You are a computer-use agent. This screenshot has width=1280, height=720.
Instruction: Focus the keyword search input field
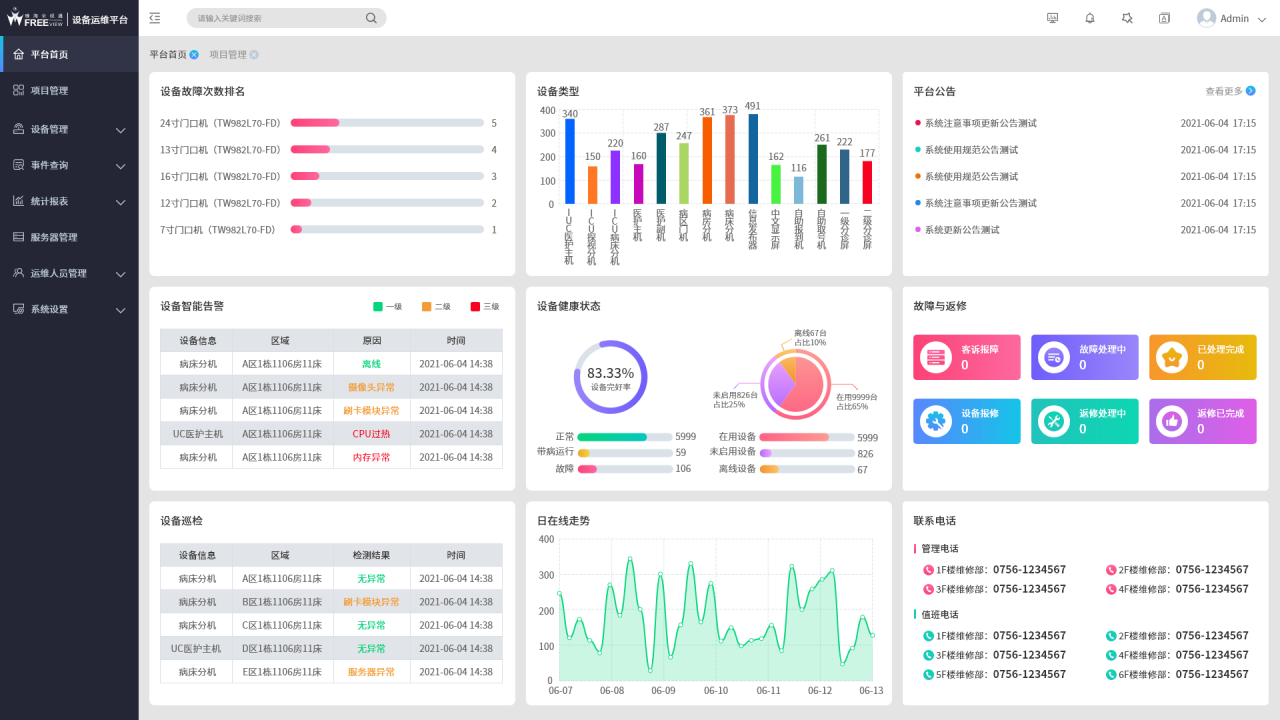[275, 18]
